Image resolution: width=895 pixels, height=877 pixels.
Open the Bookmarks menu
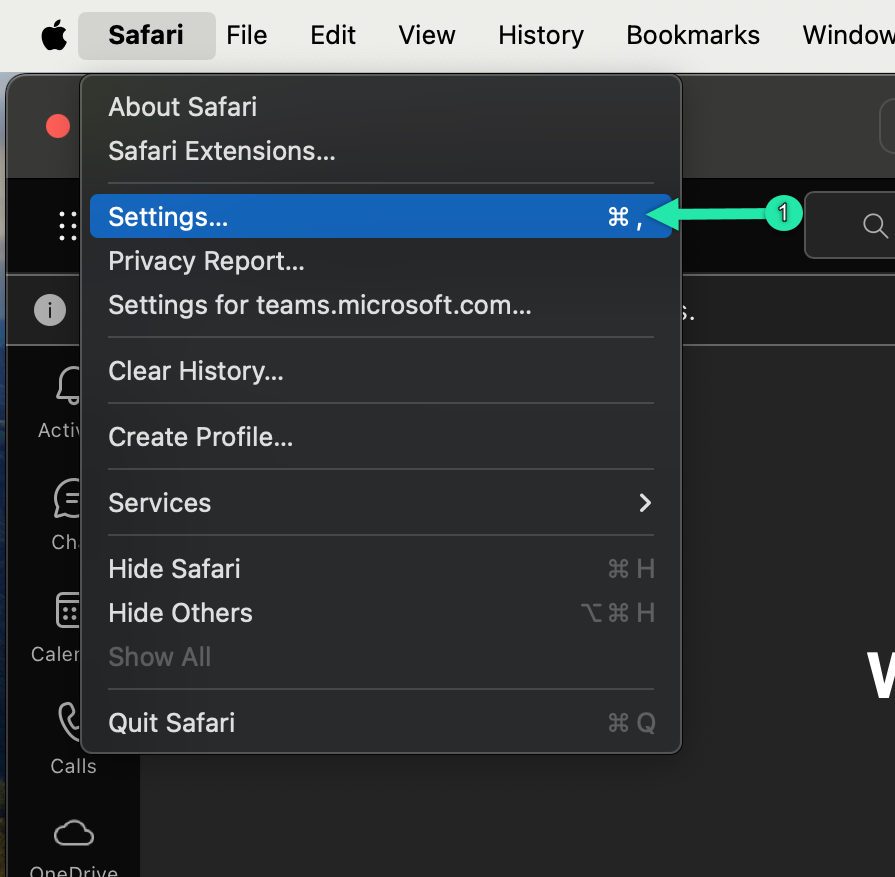pos(693,35)
